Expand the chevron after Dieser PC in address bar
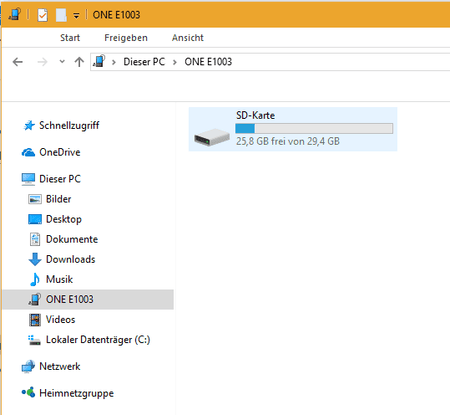 coord(174,62)
